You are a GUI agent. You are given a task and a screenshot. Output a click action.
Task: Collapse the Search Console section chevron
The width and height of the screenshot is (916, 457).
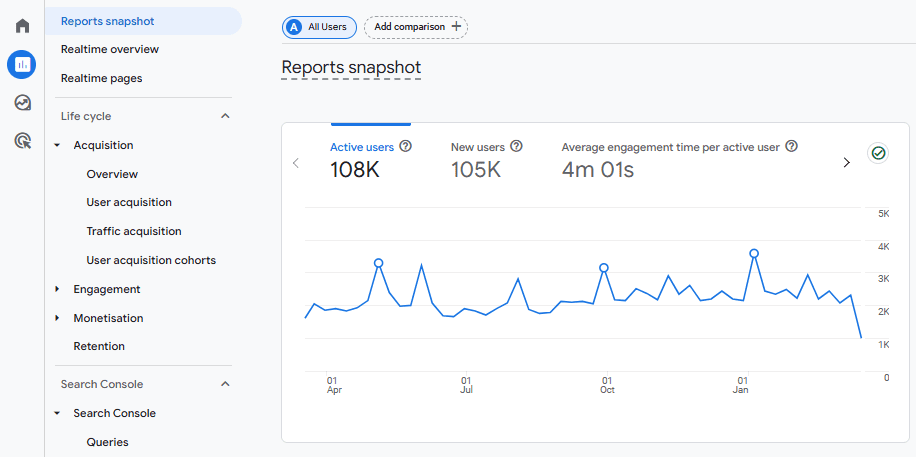[x=225, y=384]
